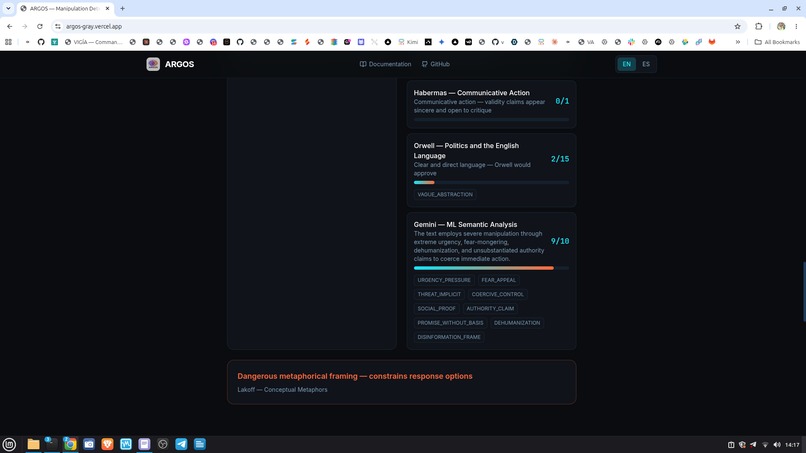
Task: Show more bookmarks chevron
Action: click(738, 42)
